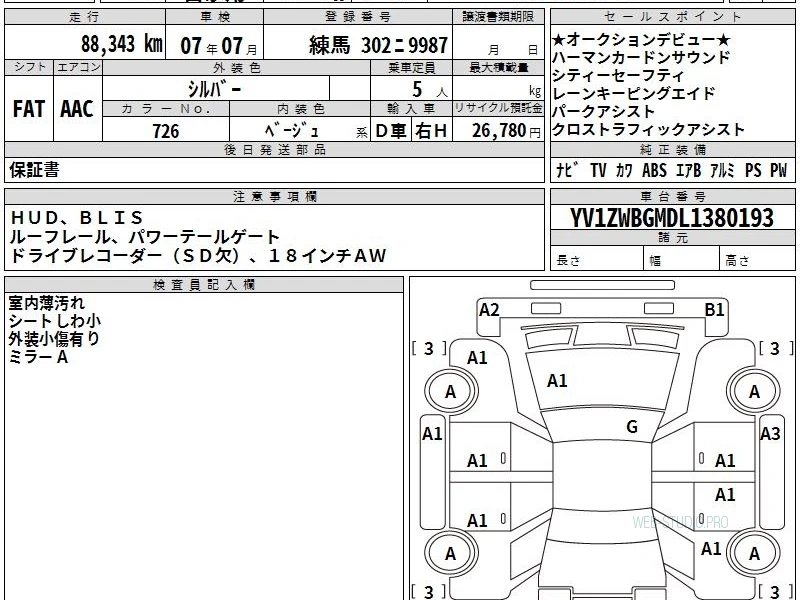800x600 pixels.
Task: Select the exterior color シルバー
Action: click(215, 89)
